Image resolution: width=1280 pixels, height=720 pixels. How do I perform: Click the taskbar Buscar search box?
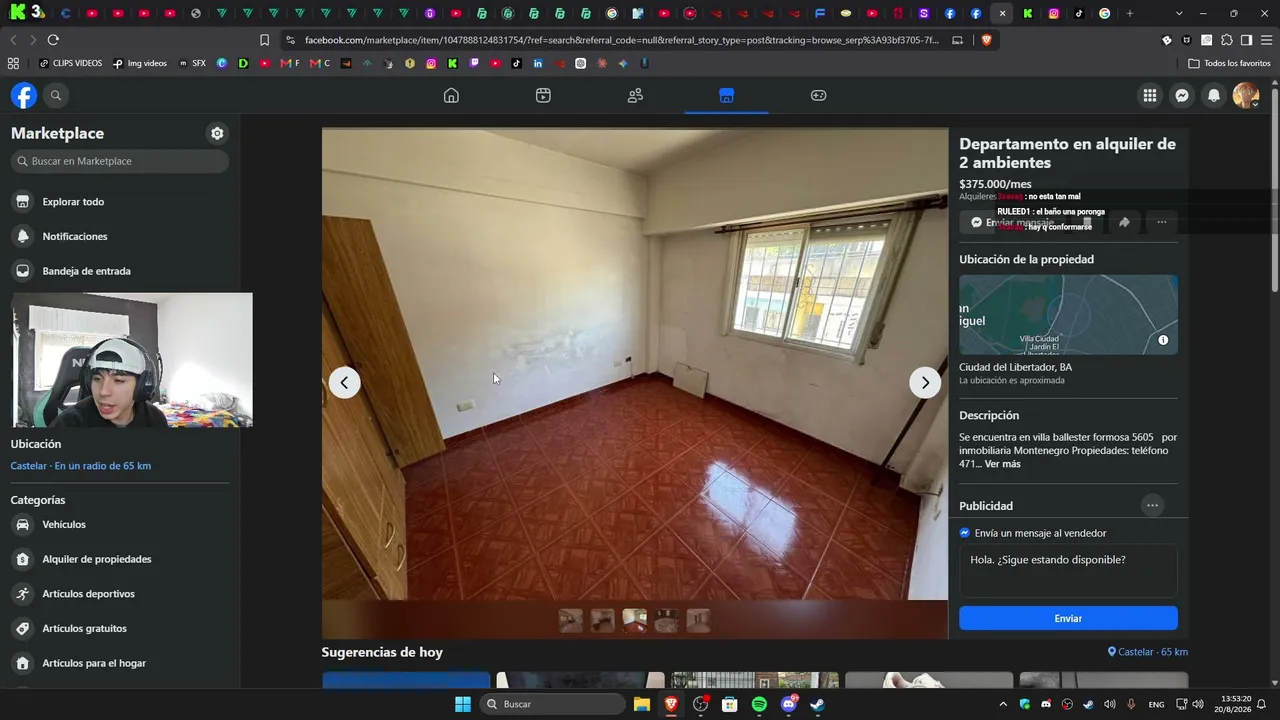click(553, 704)
